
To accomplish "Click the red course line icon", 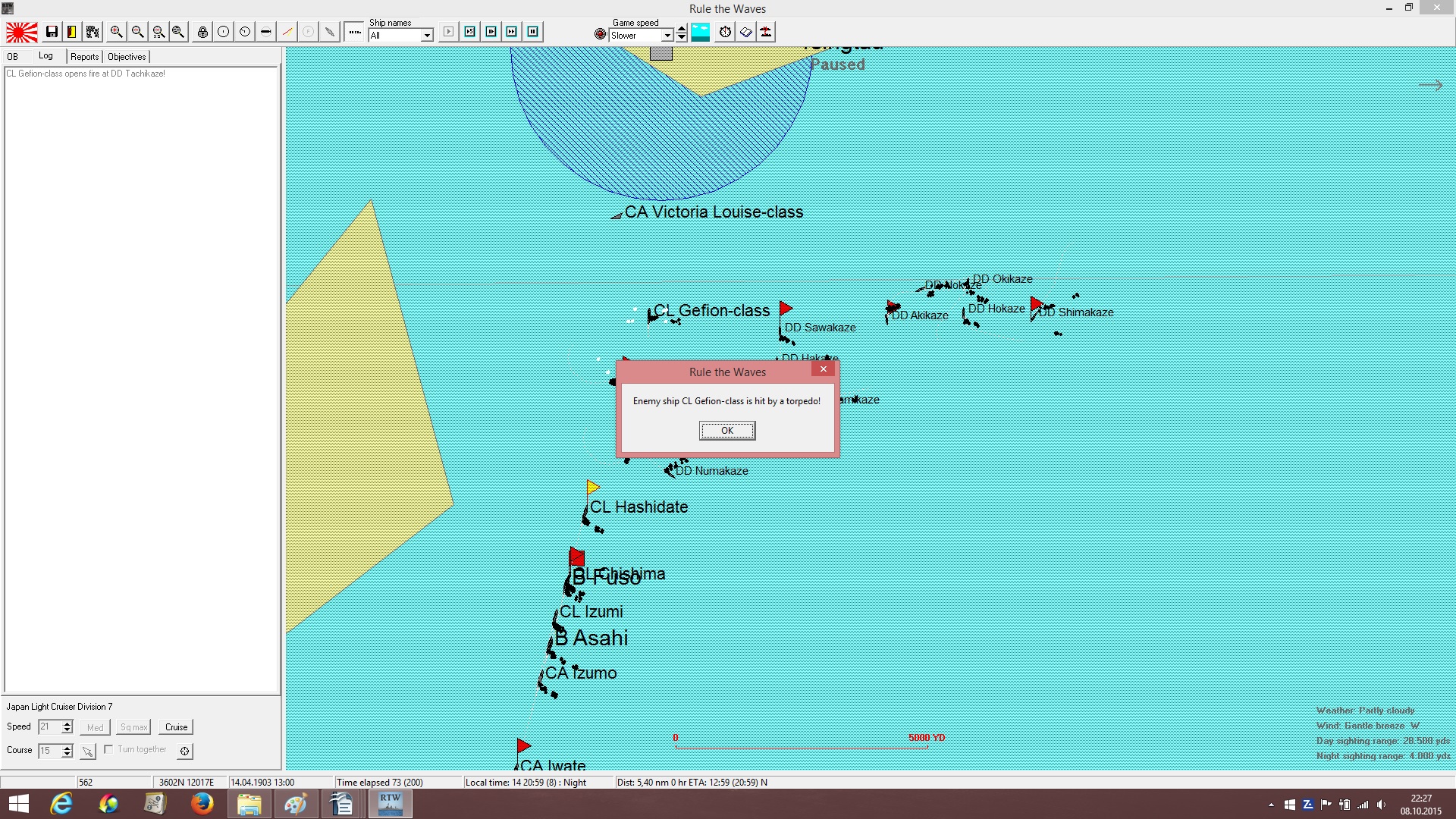I will coord(287,32).
